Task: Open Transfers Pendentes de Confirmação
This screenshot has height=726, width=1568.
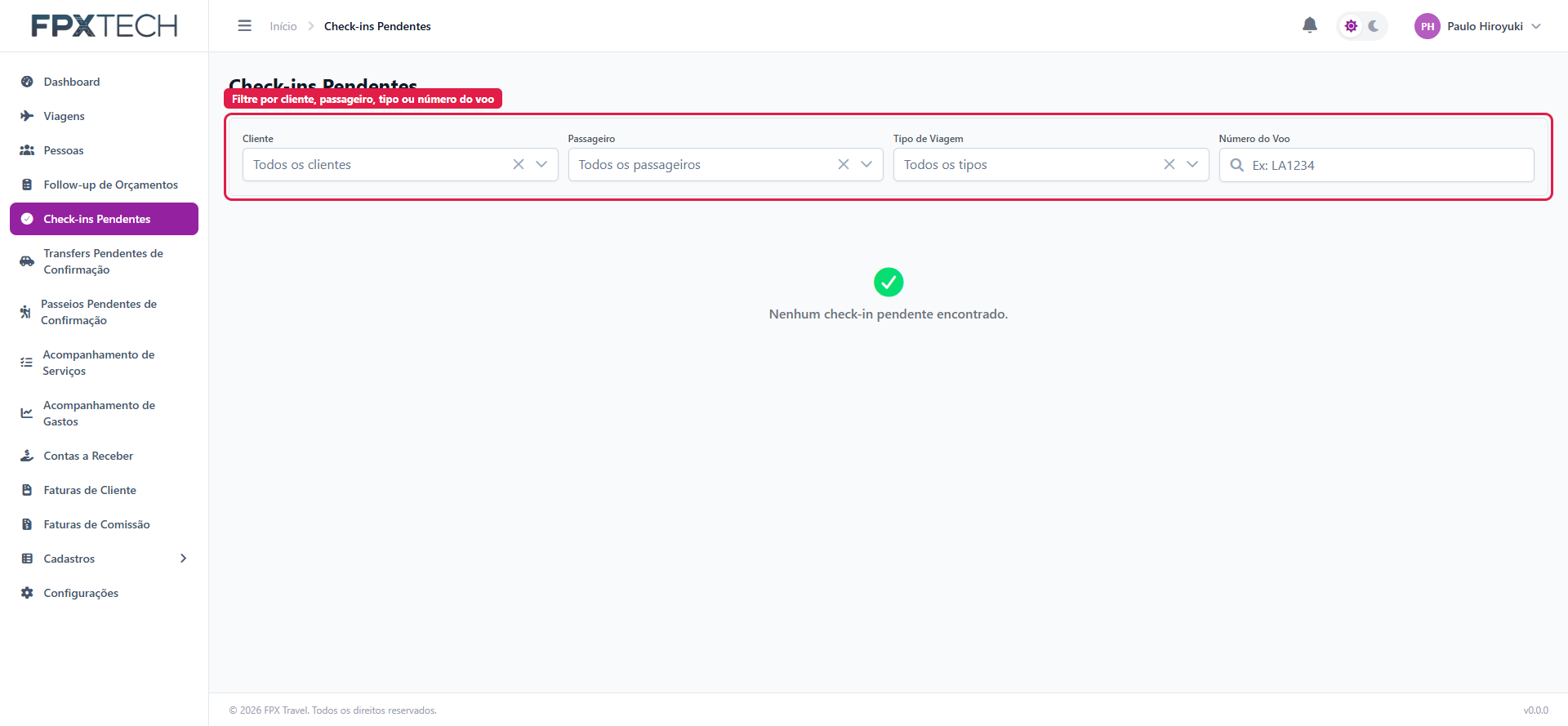Action: coord(104,261)
